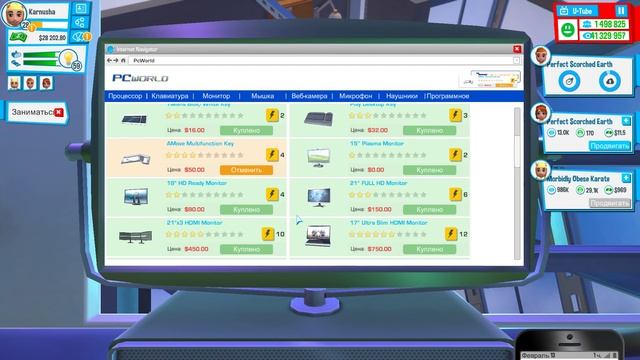Image resolution: width=640 pixels, height=360 pixels.
Task: Open the shopping cart banner thumbnail
Action: [x=490, y=79]
